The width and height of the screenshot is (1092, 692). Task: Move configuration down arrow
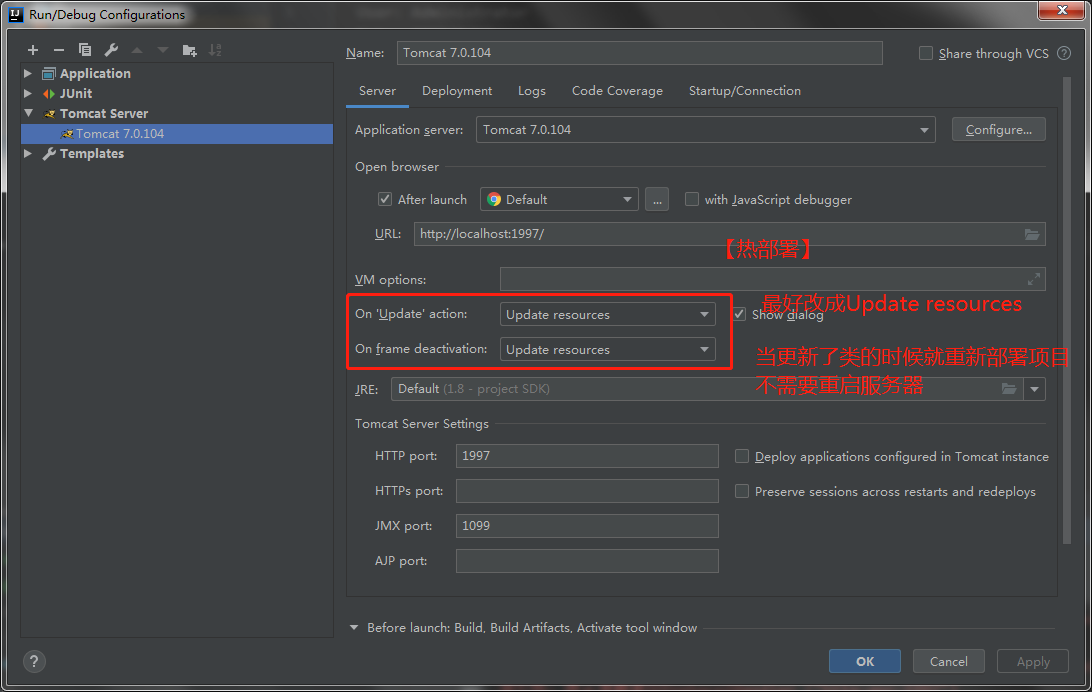tap(163, 50)
